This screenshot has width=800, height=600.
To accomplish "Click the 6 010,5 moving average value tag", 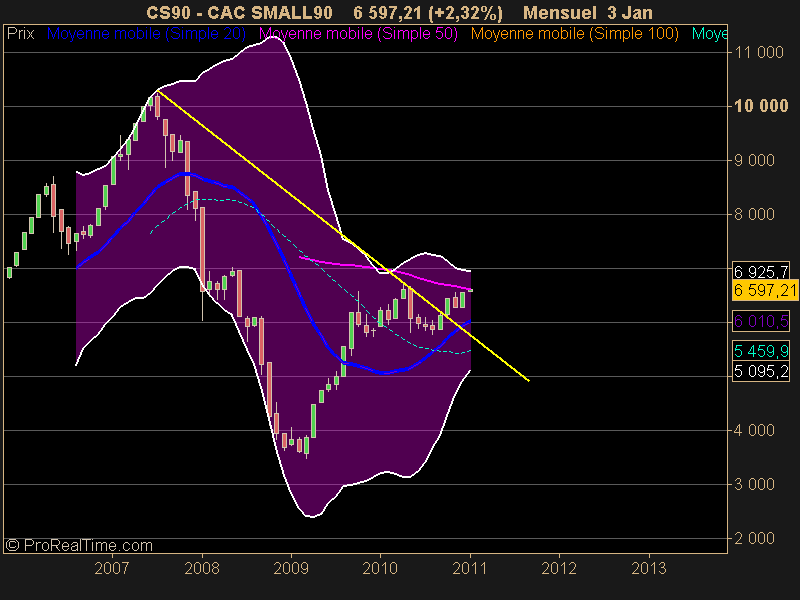I will pos(761,321).
